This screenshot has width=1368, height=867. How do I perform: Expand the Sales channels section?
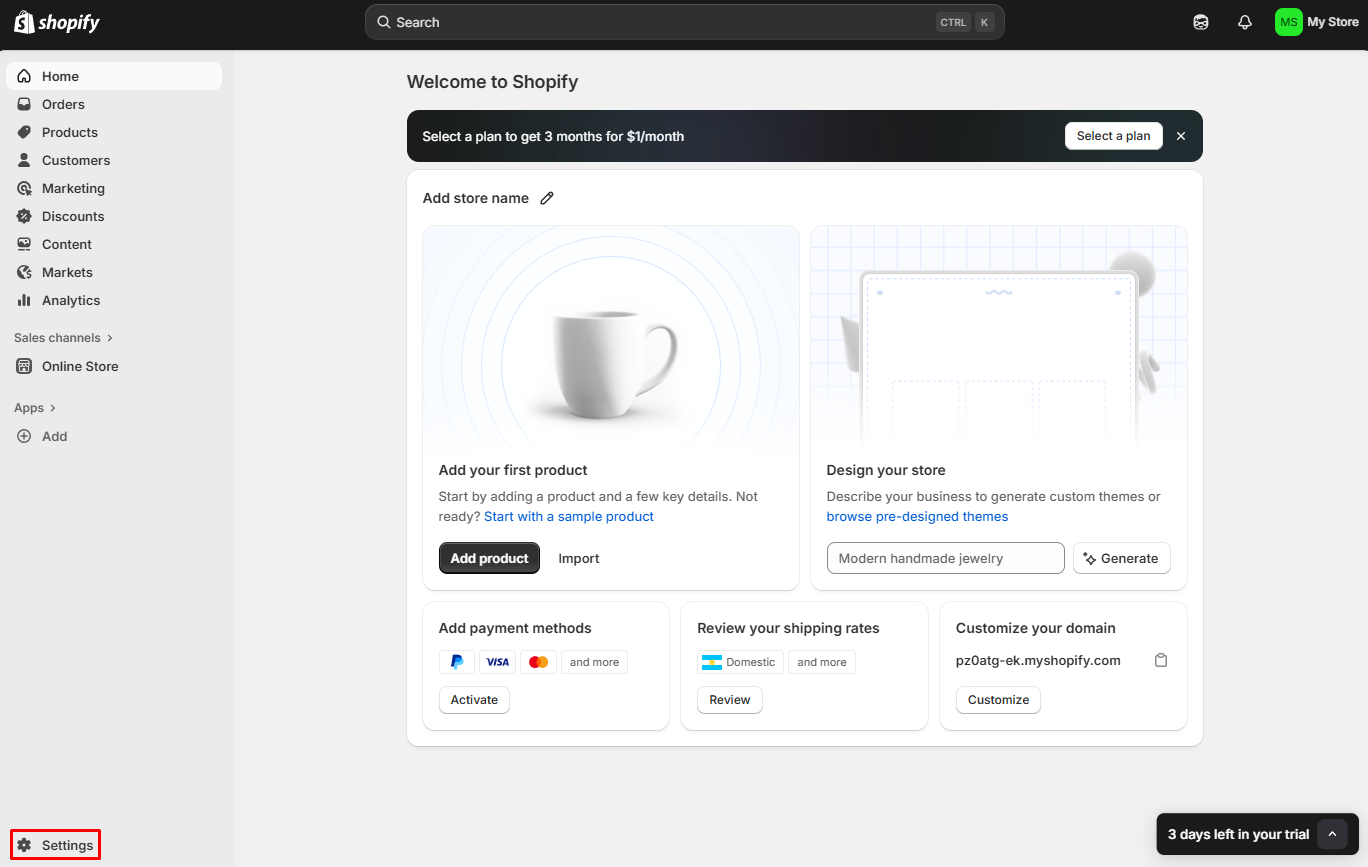(63, 338)
